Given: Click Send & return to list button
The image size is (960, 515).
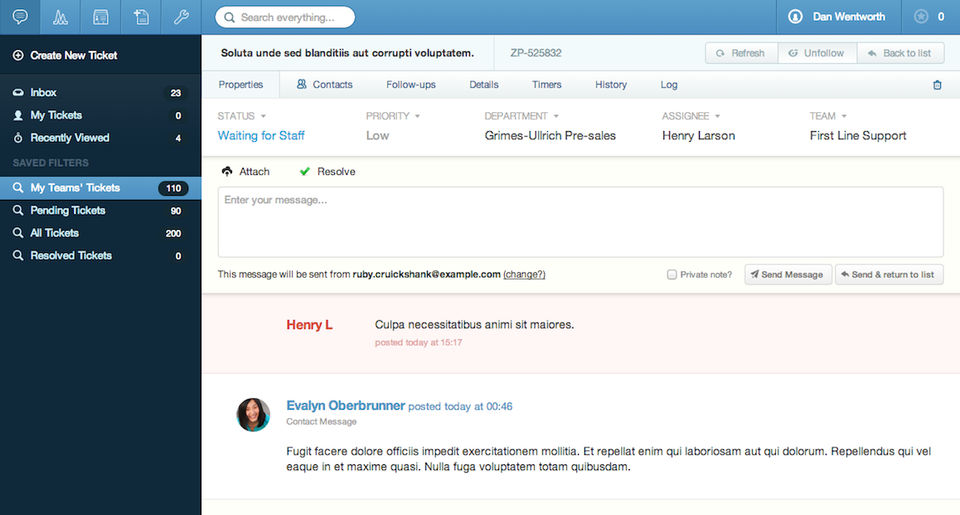Looking at the screenshot, I should pyautogui.click(x=889, y=274).
